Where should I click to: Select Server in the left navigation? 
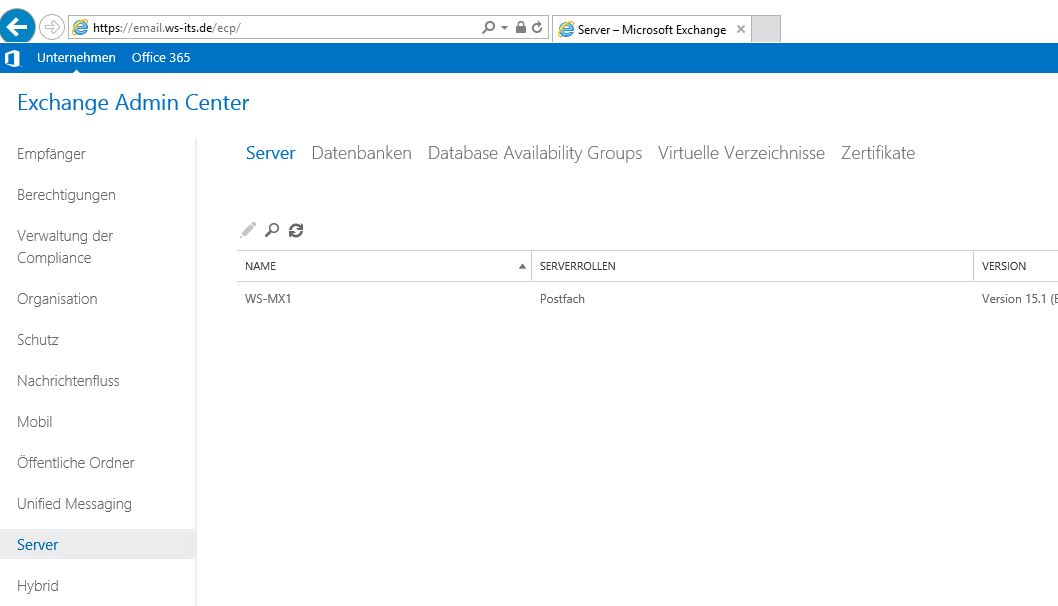pyautogui.click(x=98, y=545)
